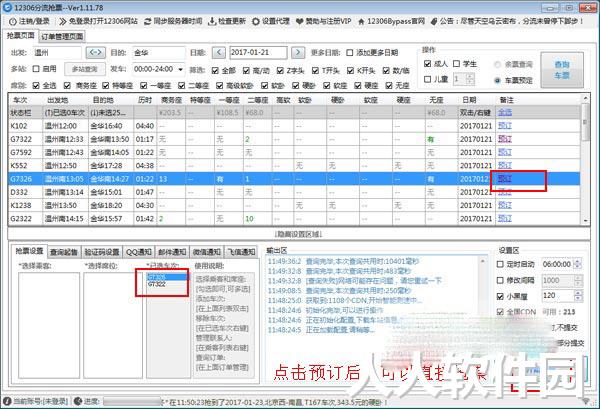Screen dimensions: 600x409
Task: Click the 查询车票 button
Action: [562, 70]
